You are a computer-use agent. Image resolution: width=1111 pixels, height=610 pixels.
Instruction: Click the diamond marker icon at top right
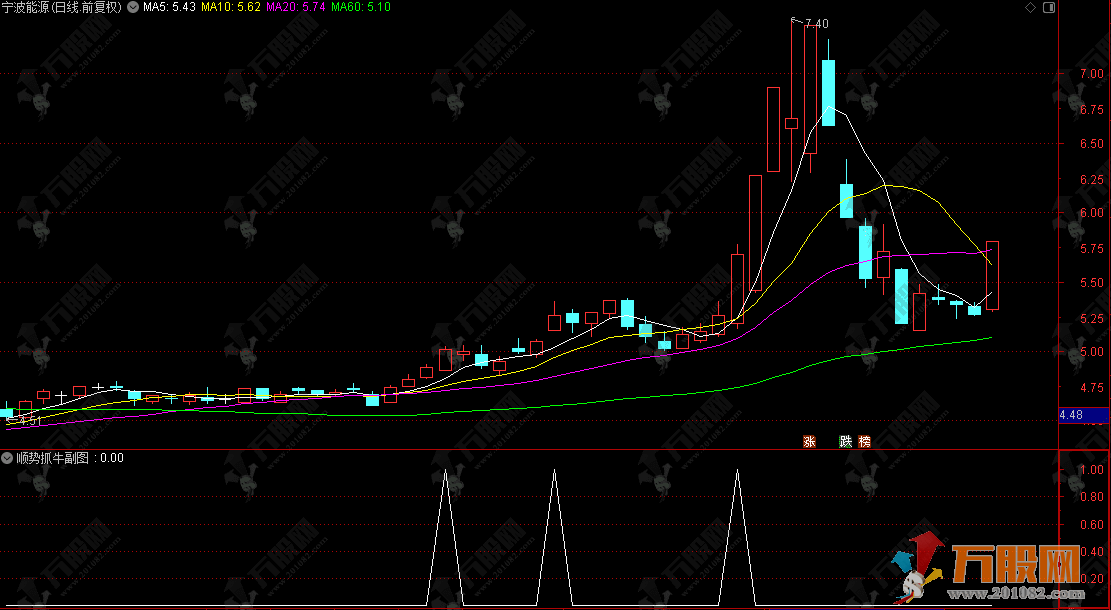point(1031,7)
